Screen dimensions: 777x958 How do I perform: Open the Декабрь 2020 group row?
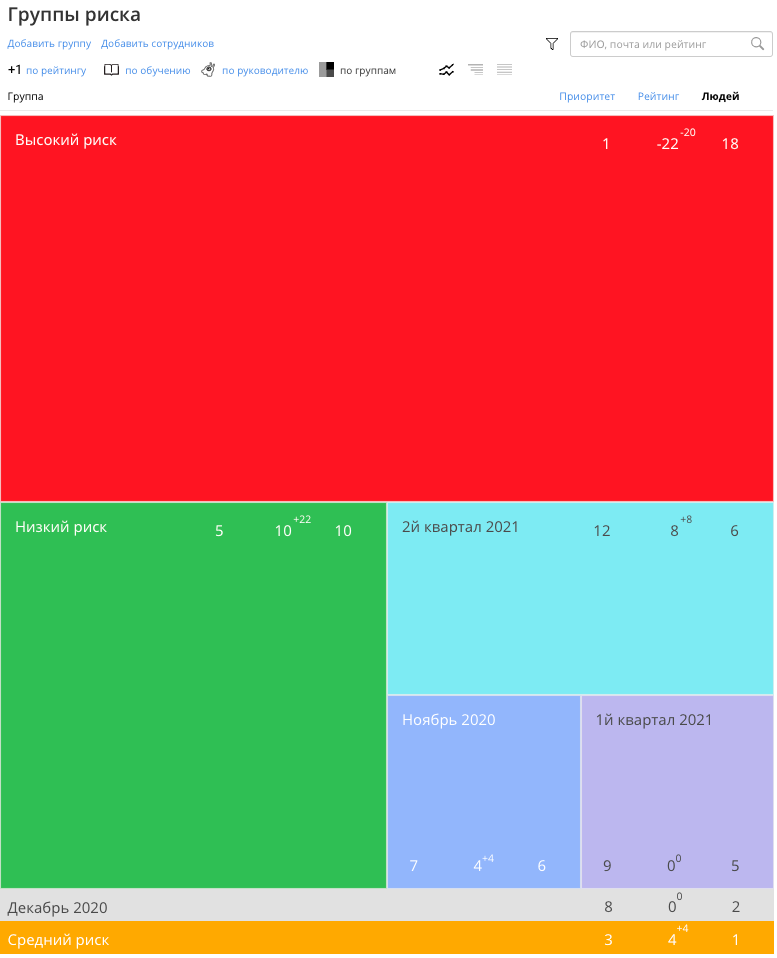[387, 907]
